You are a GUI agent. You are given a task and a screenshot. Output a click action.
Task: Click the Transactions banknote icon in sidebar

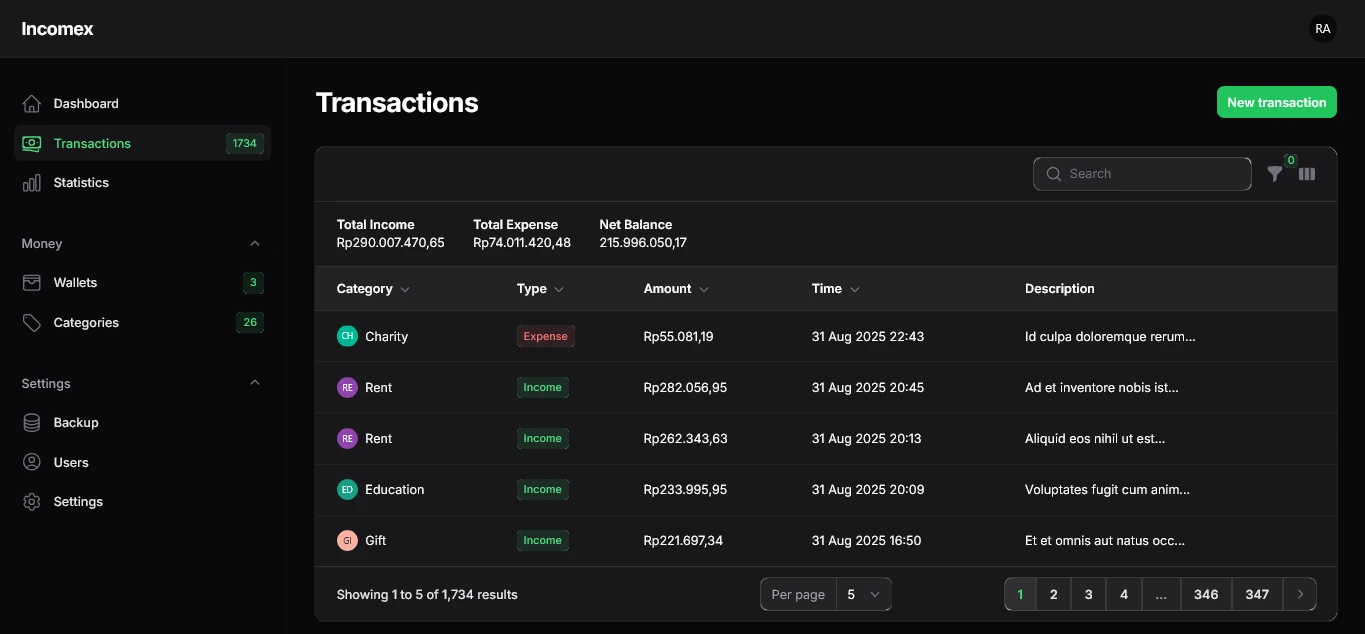(32, 144)
